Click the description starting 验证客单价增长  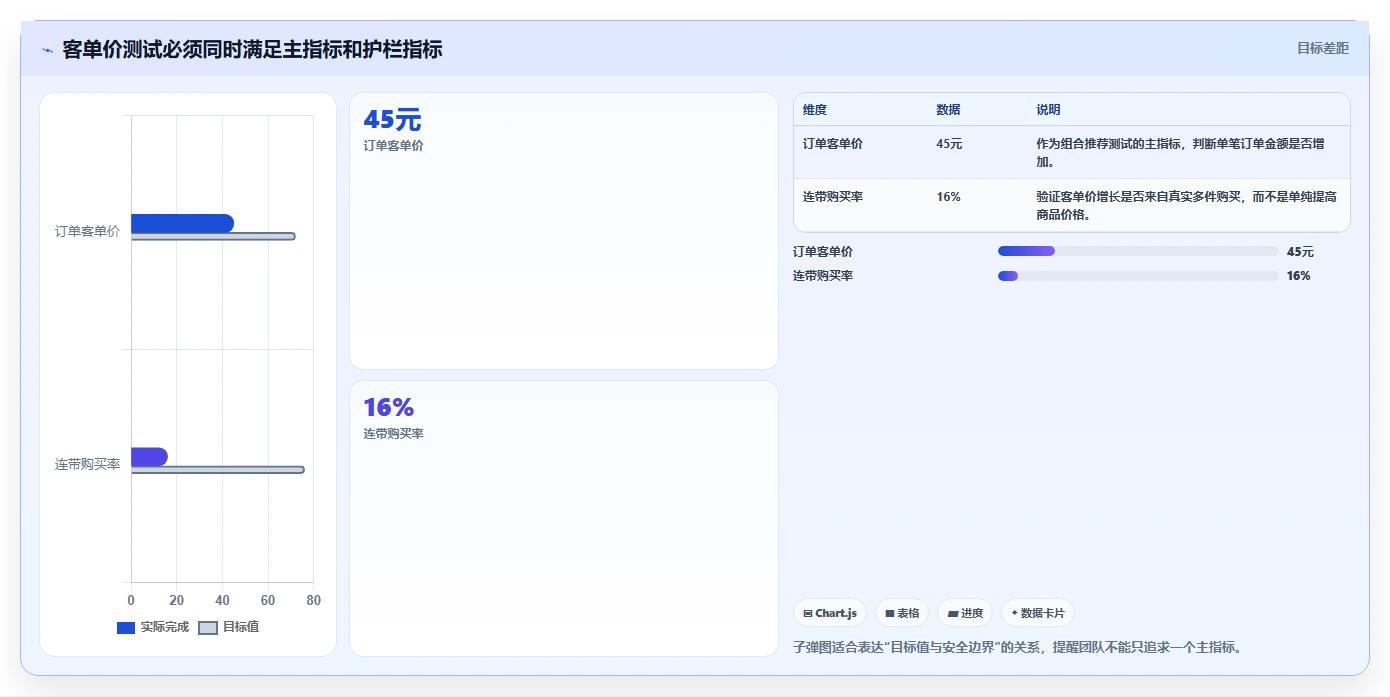tap(1186, 206)
